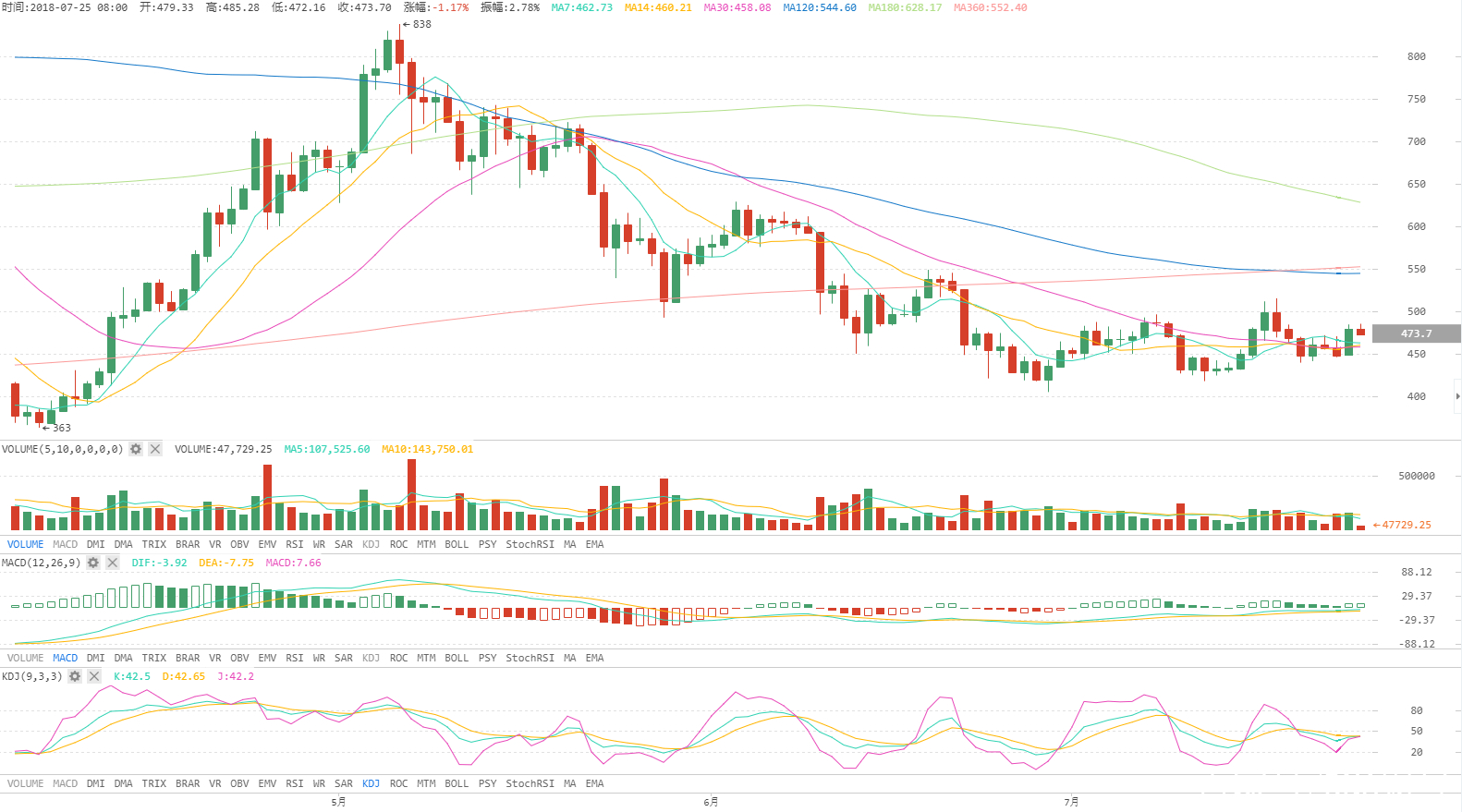Click the 7月 date axis label
Image resolution: width=1462 pixels, height=812 pixels.
(1071, 802)
